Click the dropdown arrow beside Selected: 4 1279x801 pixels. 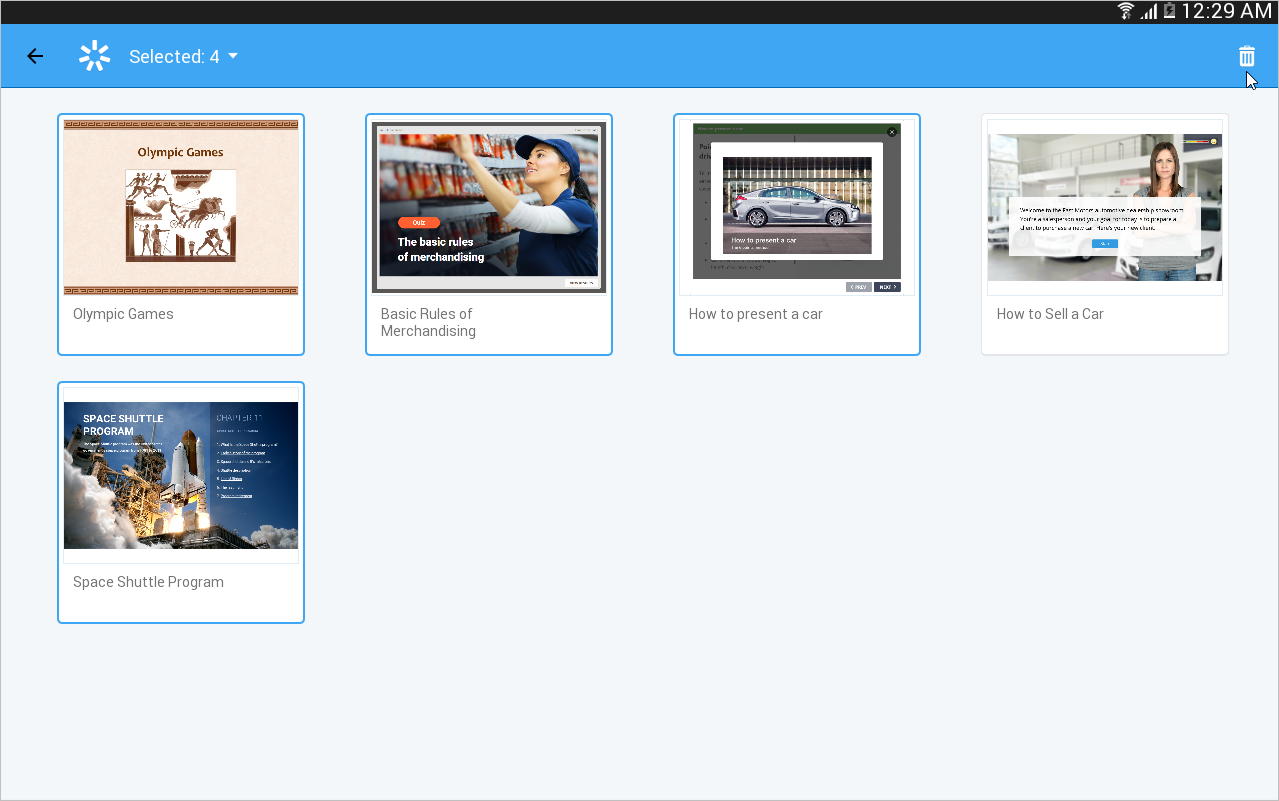click(233, 57)
